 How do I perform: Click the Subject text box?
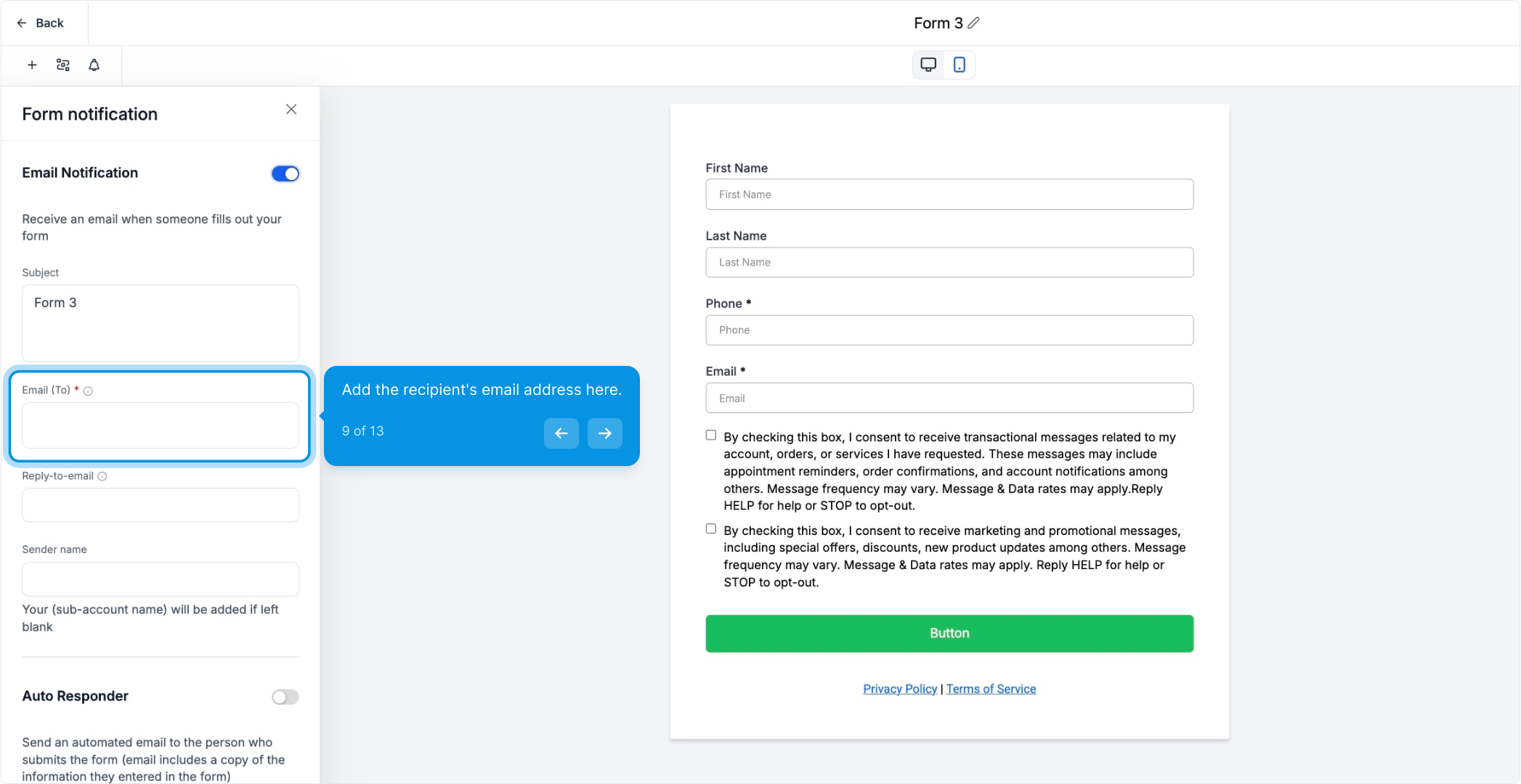pyautogui.click(x=161, y=323)
